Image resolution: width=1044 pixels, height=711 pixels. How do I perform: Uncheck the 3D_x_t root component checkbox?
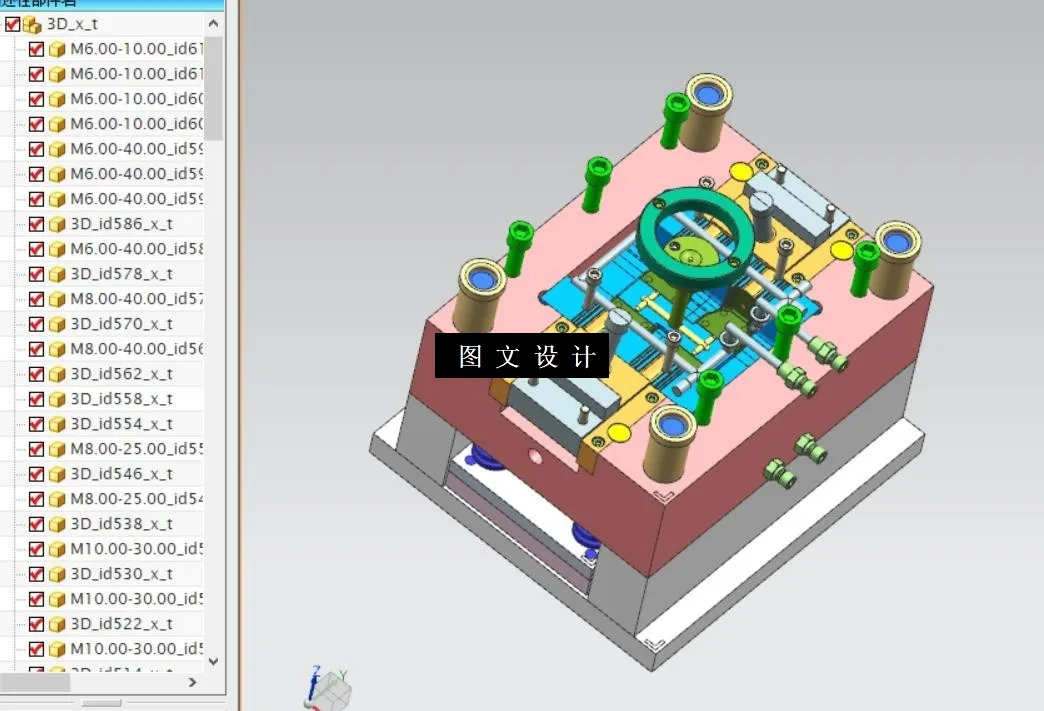tap(12, 23)
